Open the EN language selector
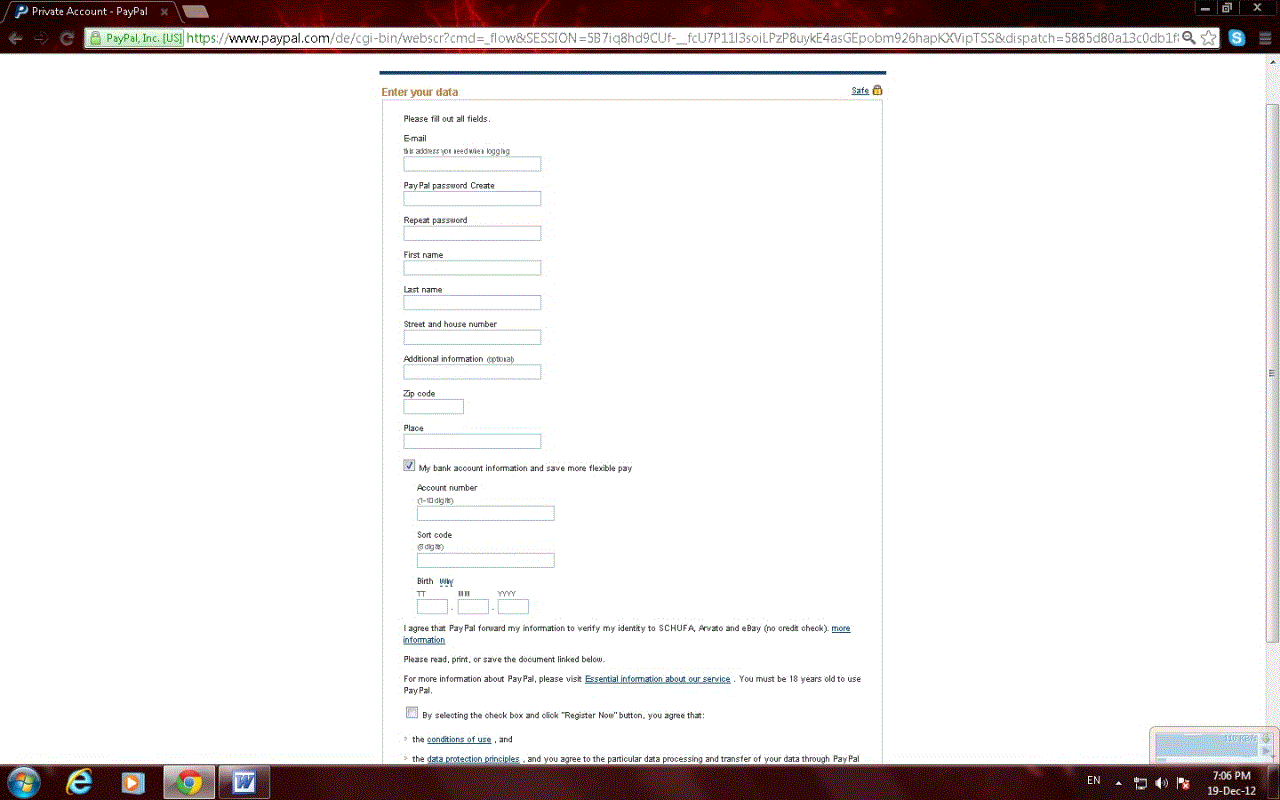The width and height of the screenshot is (1280, 800). click(1093, 780)
